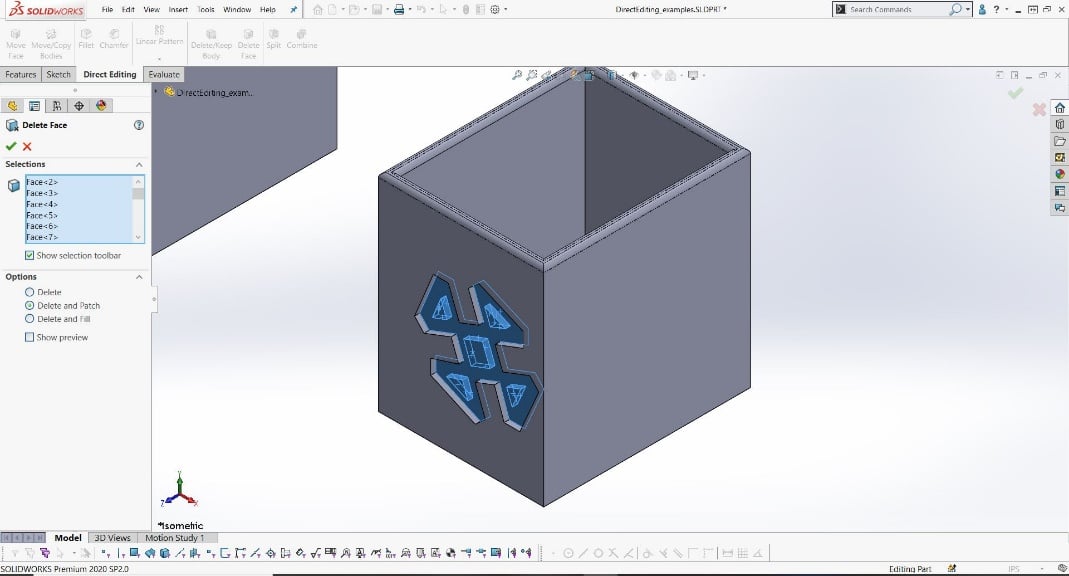The width and height of the screenshot is (1069, 576).
Task: Open the Motion Study 1 tab
Action: point(174,538)
